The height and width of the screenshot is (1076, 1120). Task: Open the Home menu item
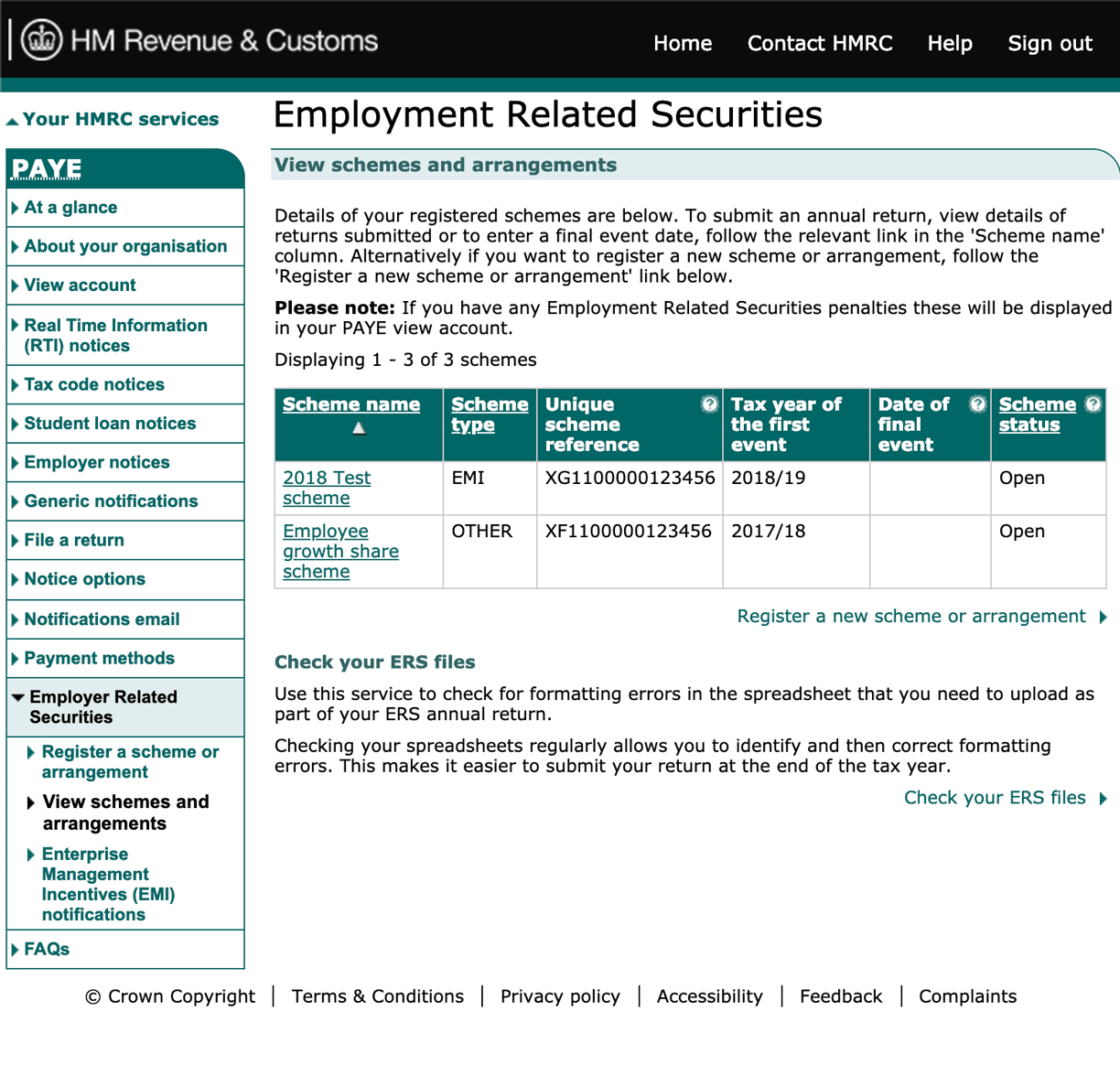coord(683,43)
